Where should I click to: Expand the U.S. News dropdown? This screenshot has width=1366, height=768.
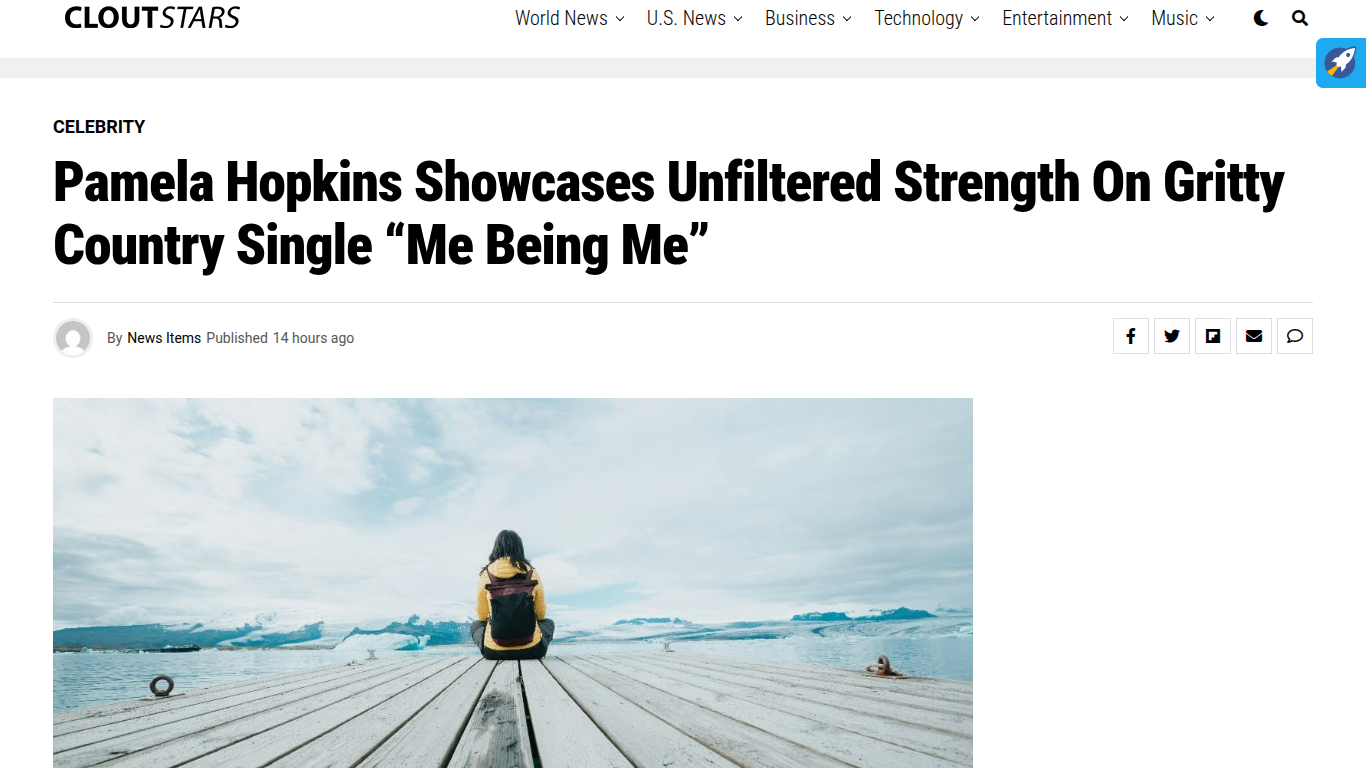point(694,18)
